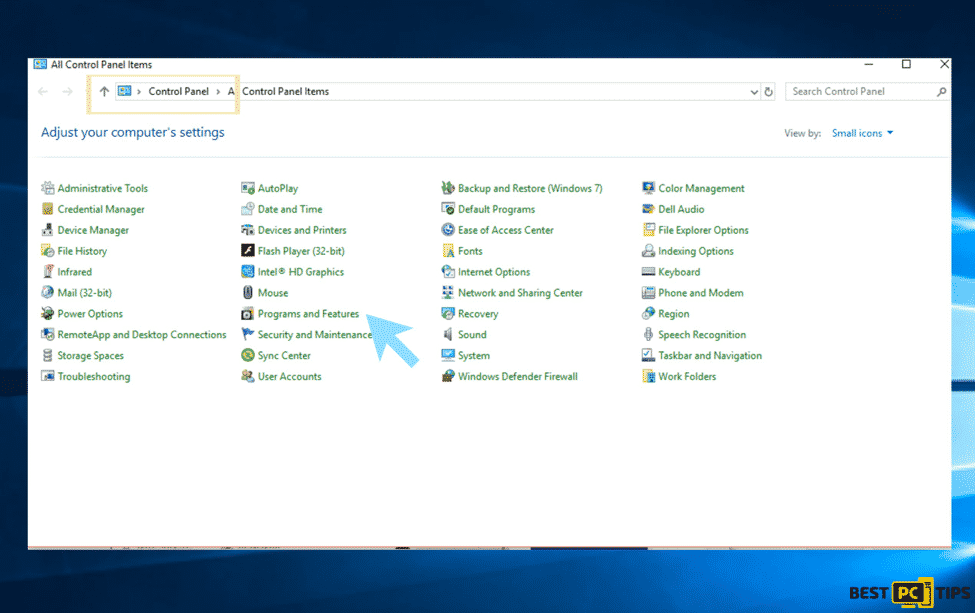Minimize the All Control Panel Items window
975x613 pixels.
[x=869, y=64]
